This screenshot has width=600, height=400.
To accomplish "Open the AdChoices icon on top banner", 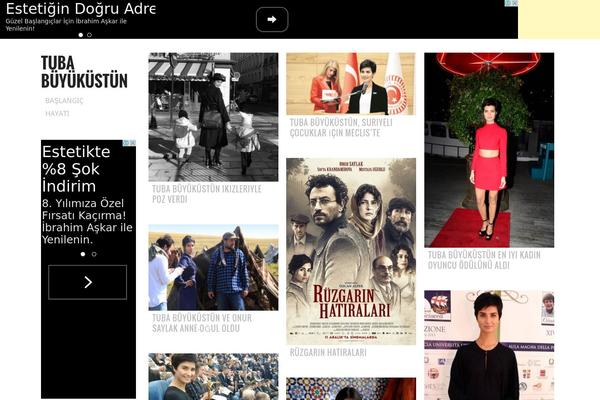I will [511, 3].
